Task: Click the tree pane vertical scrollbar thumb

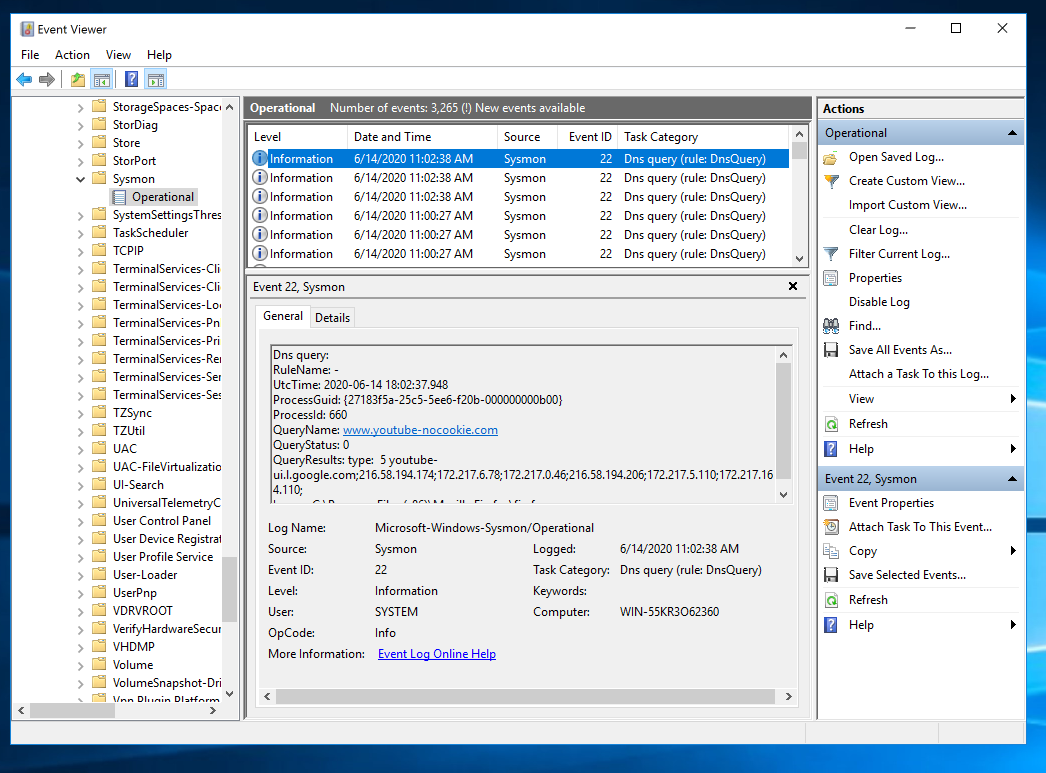Action: point(230,588)
